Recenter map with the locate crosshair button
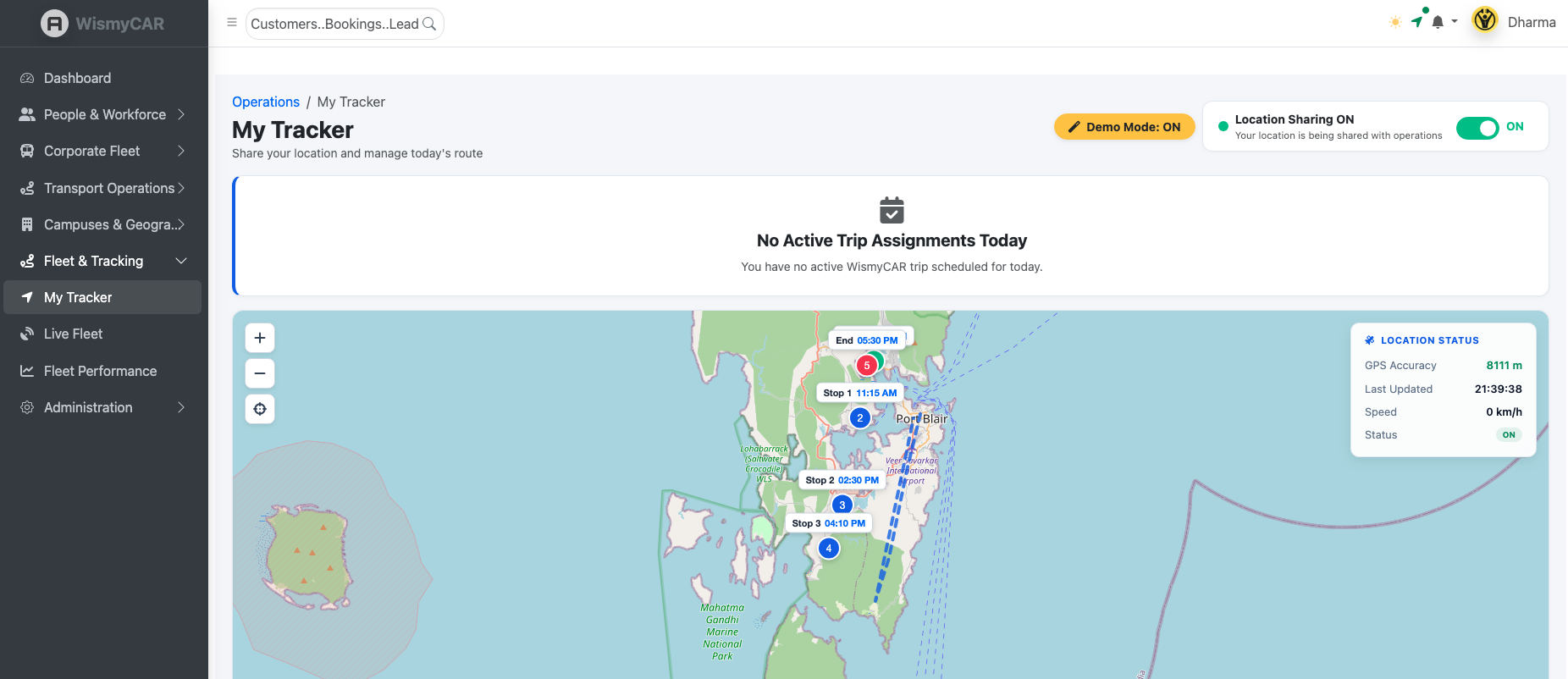1568x679 pixels. [260, 409]
